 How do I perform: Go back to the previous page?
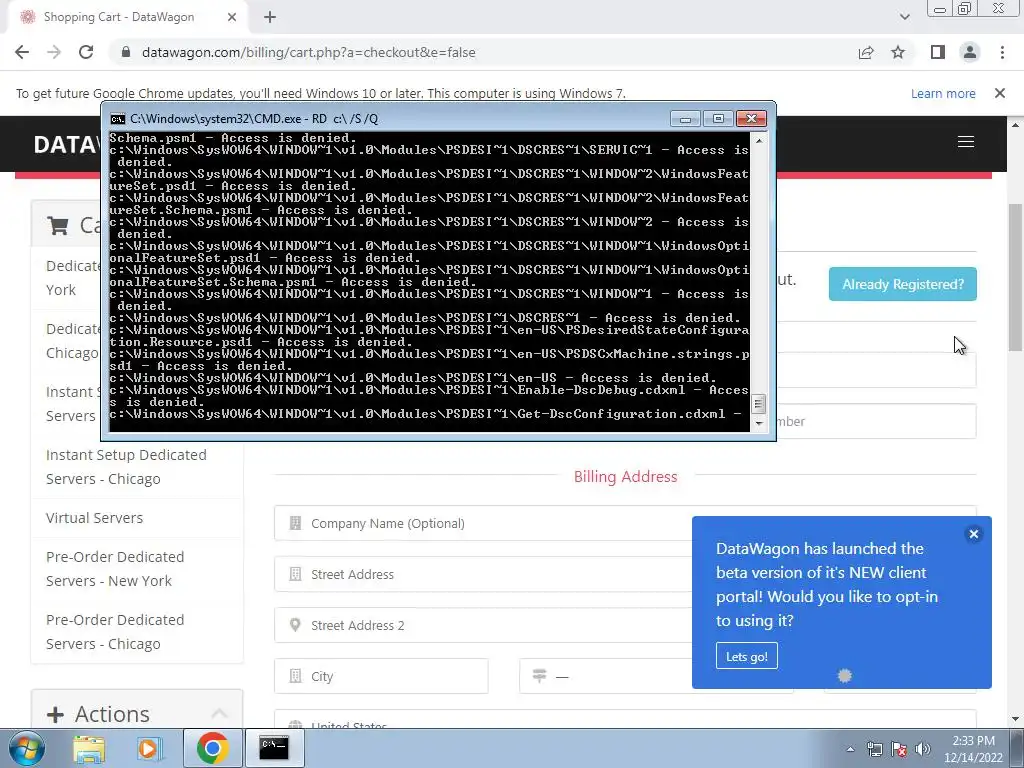[22, 52]
